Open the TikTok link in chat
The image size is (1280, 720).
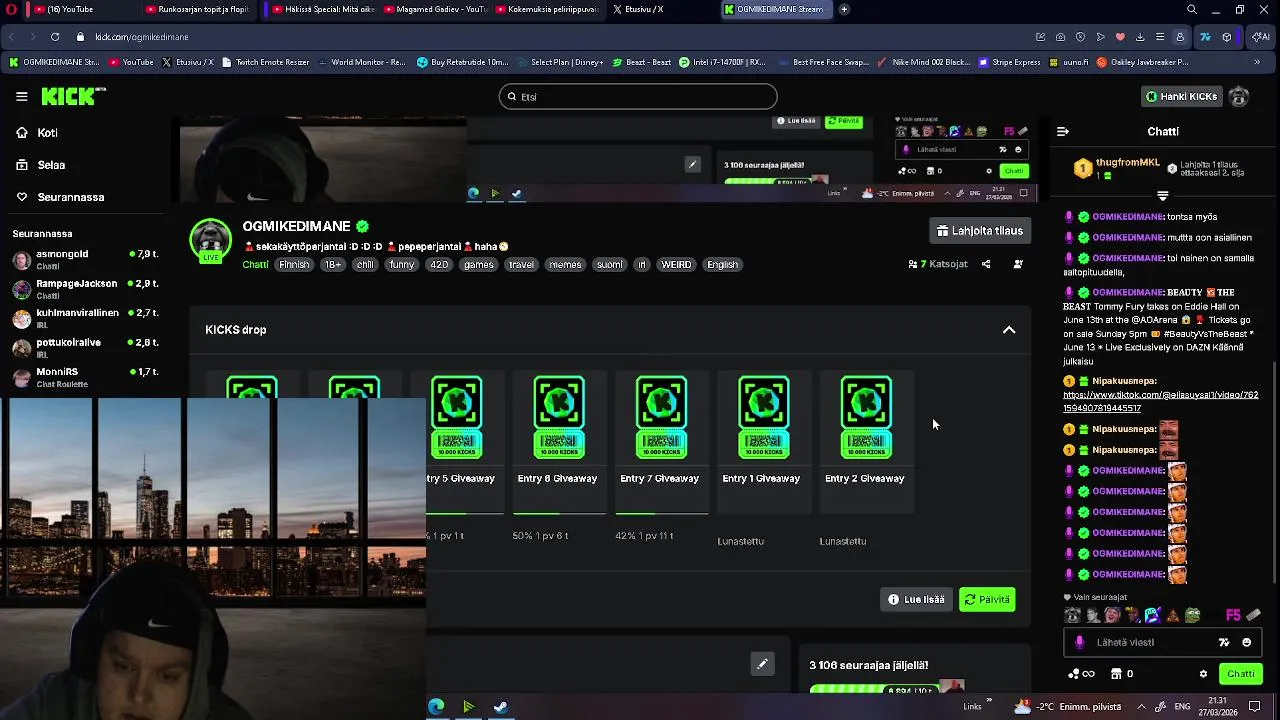[1160, 401]
